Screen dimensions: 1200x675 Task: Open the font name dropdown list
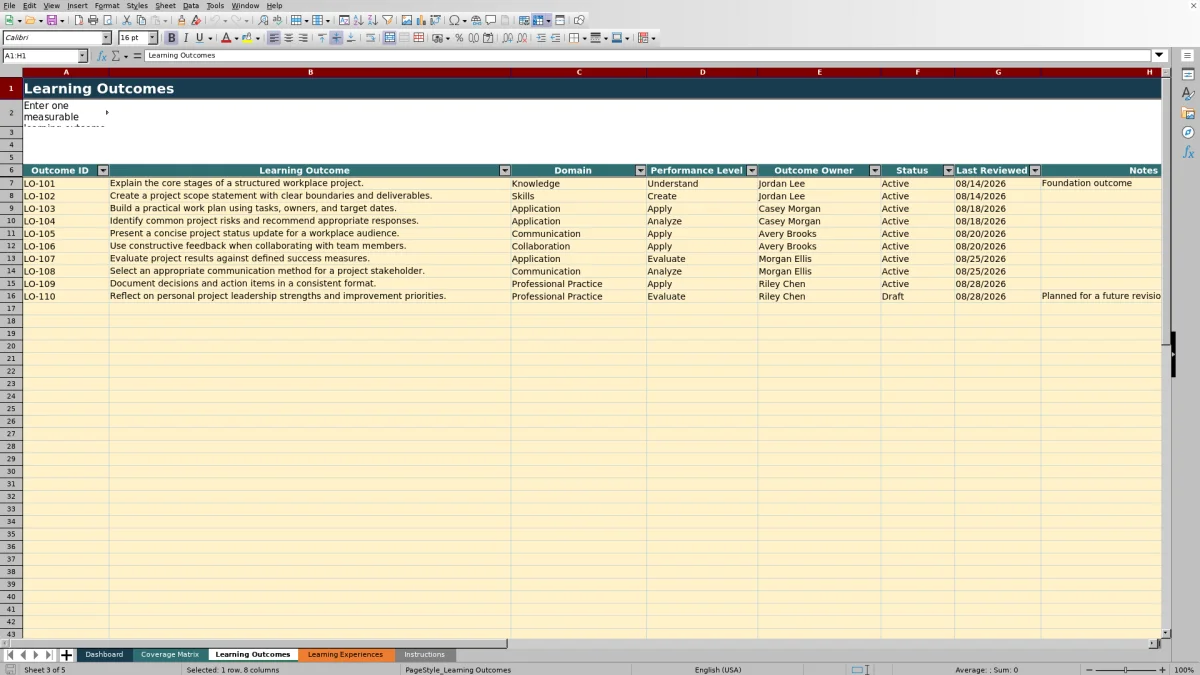tap(107, 38)
